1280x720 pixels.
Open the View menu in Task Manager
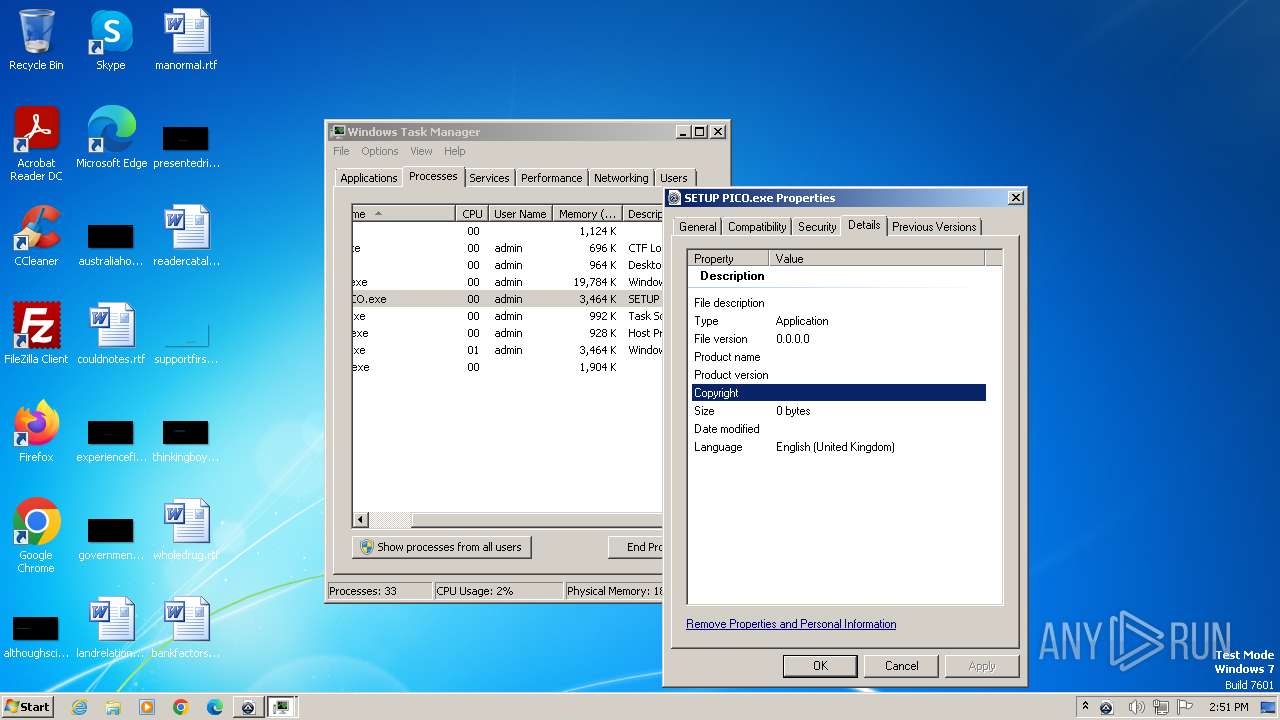421,151
